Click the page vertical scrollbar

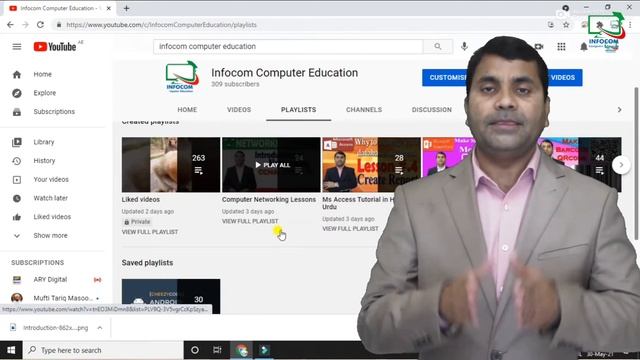(636, 163)
